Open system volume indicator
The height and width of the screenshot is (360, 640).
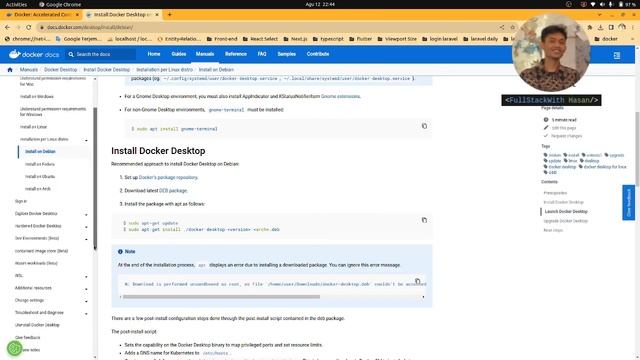602,4
